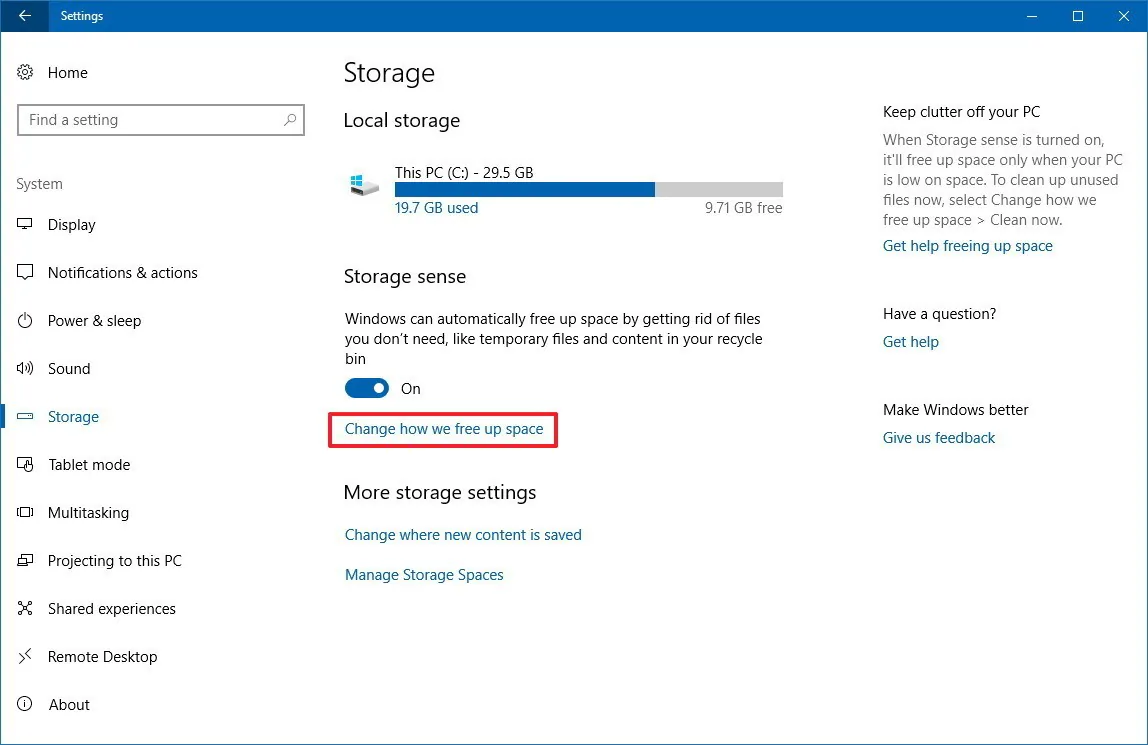1148x745 pixels.
Task: Click the Shared experiences icon
Action: click(x=25, y=608)
